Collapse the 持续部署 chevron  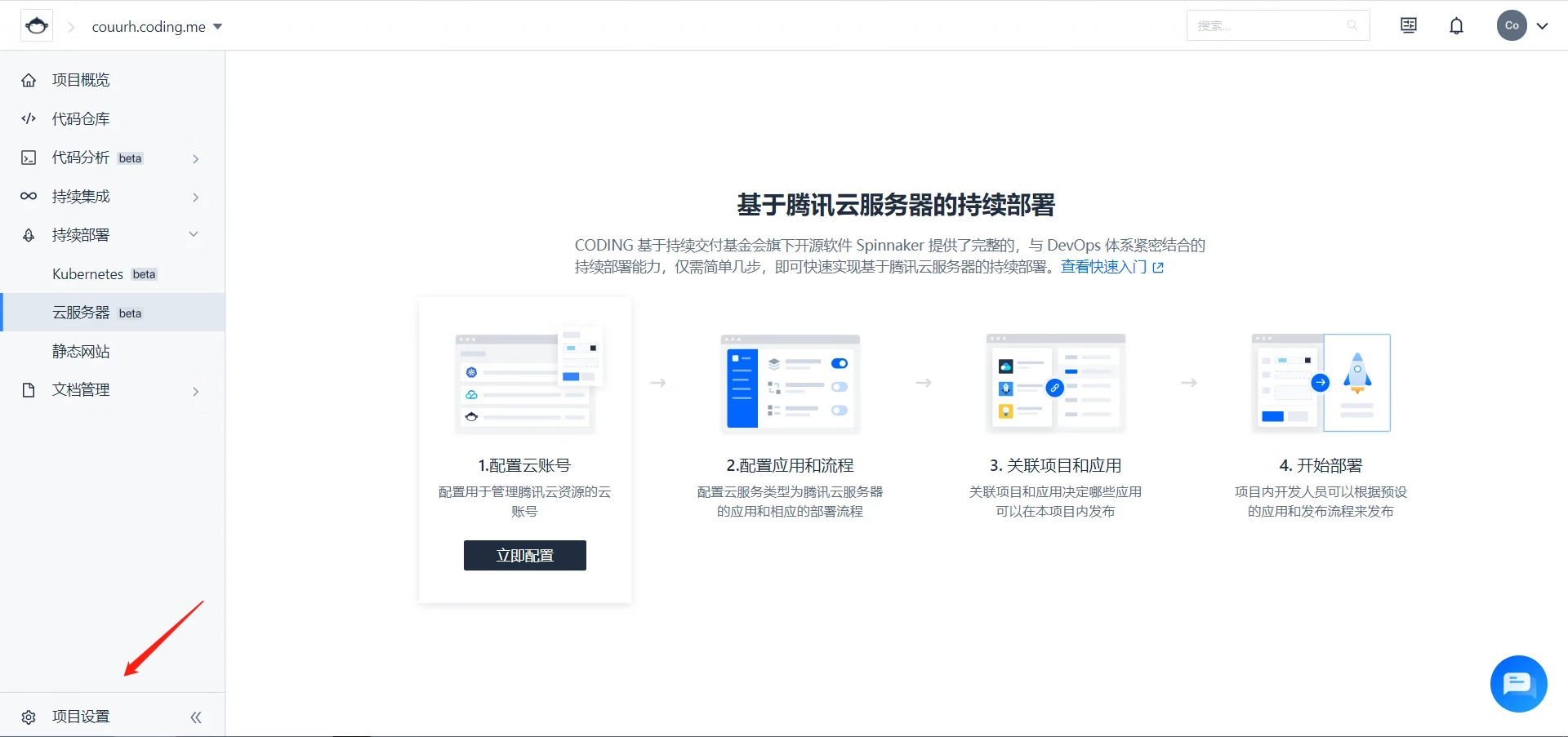pyautogui.click(x=194, y=234)
